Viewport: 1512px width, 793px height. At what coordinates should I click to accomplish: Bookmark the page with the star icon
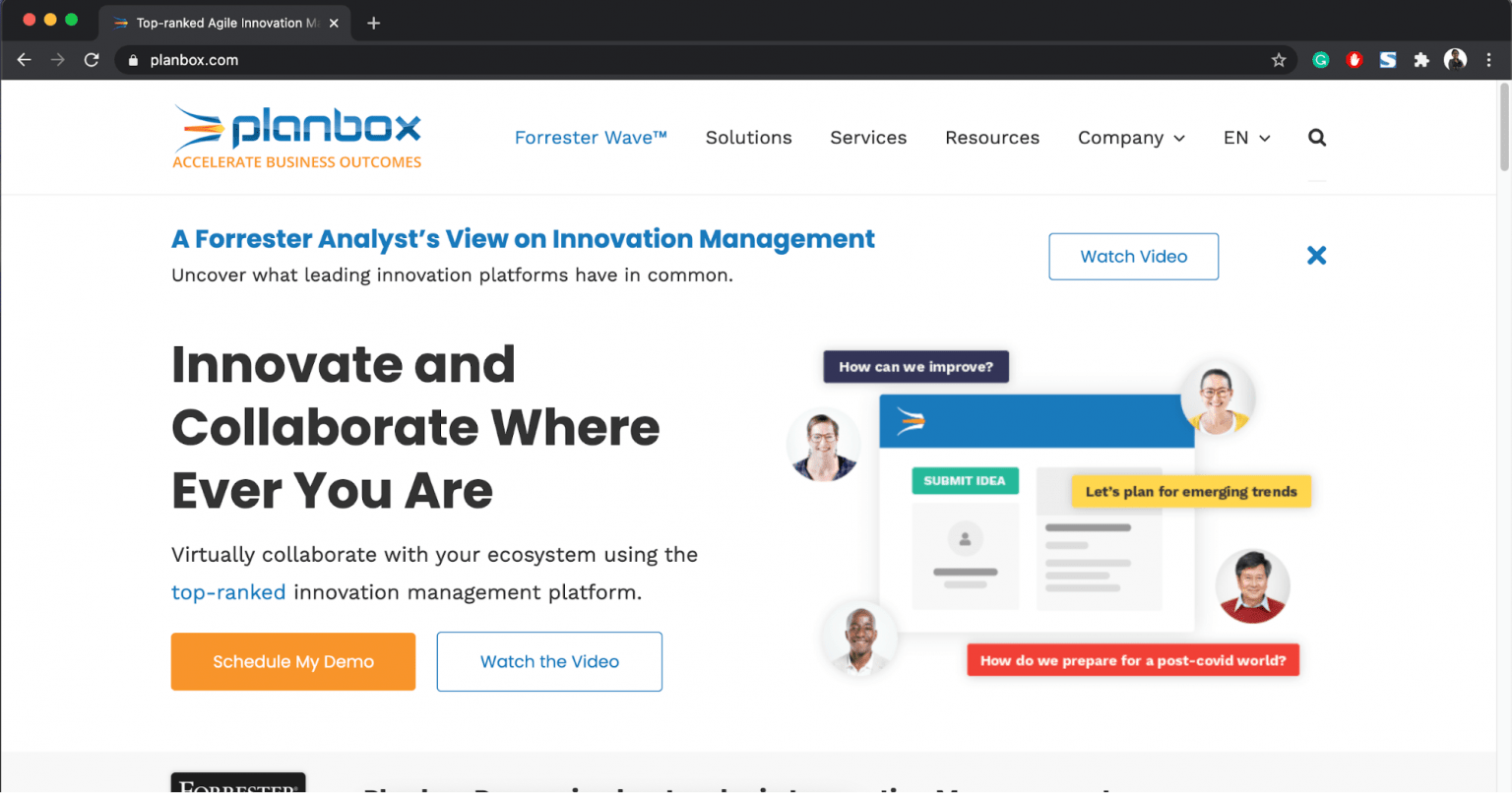tap(1279, 59)
